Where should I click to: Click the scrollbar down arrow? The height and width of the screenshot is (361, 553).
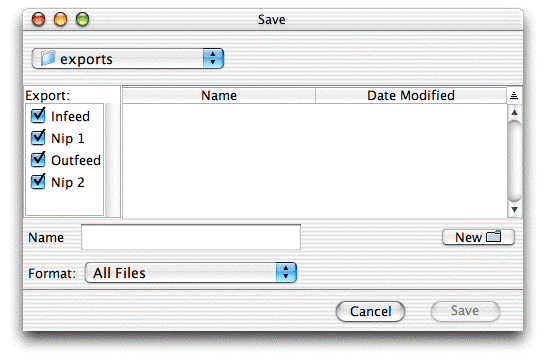514,210
